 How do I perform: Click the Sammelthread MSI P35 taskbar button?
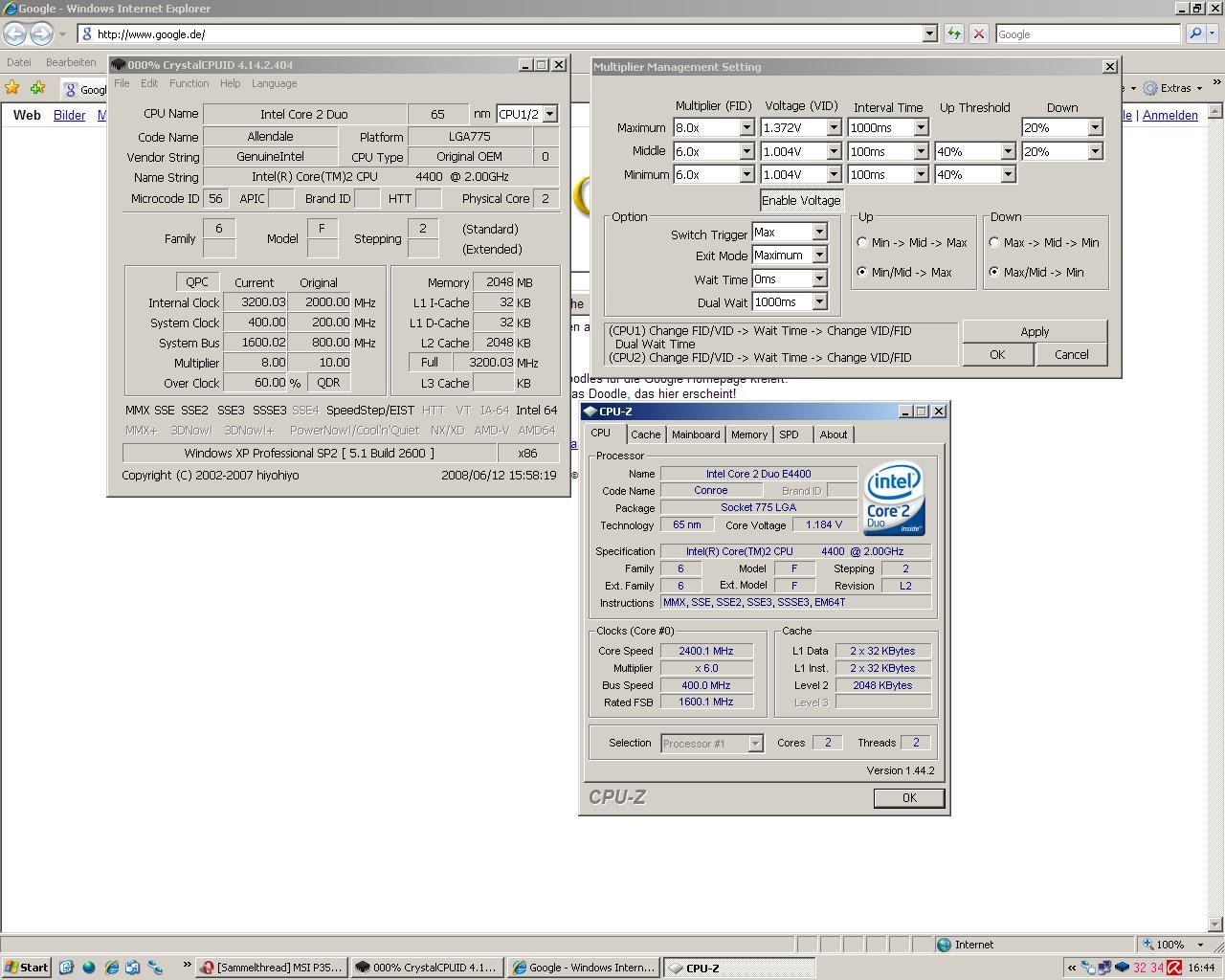click(x=272, y=968)
